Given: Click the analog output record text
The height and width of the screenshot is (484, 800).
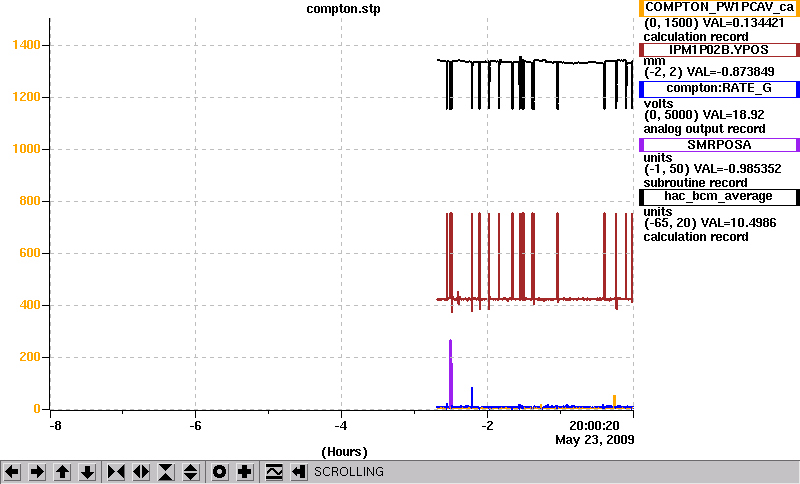Looking at the screenshot, I should pyautogui.click(x=705, y=129).
